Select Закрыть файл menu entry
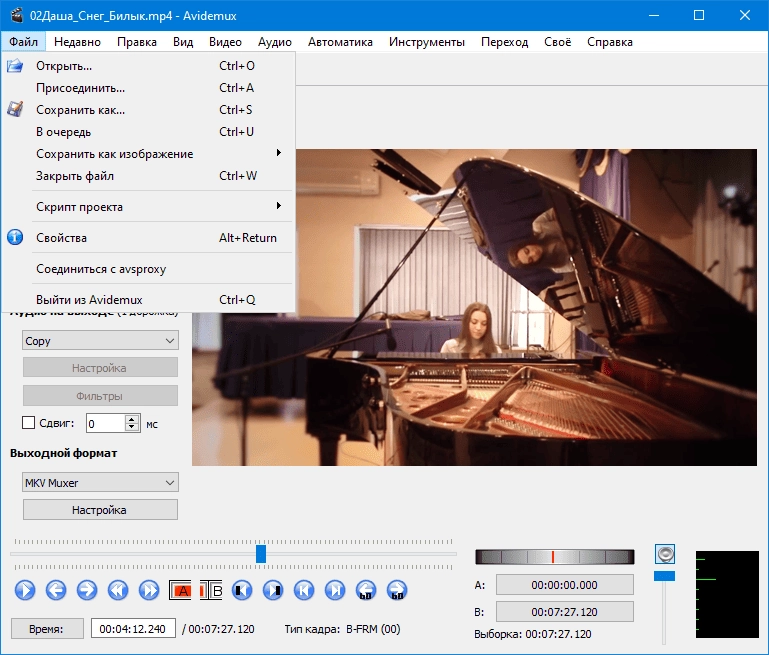This screenshot has height=655, width=769. tap(148, 176)
